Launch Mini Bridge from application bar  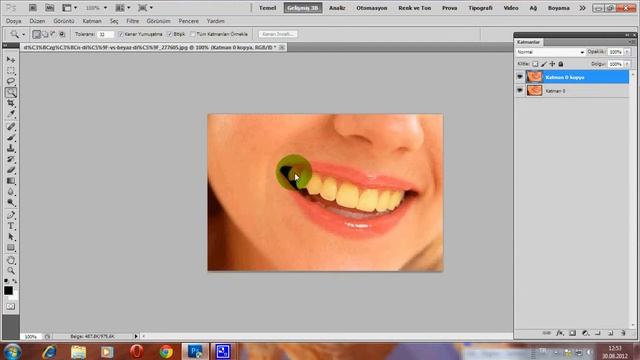49,8
